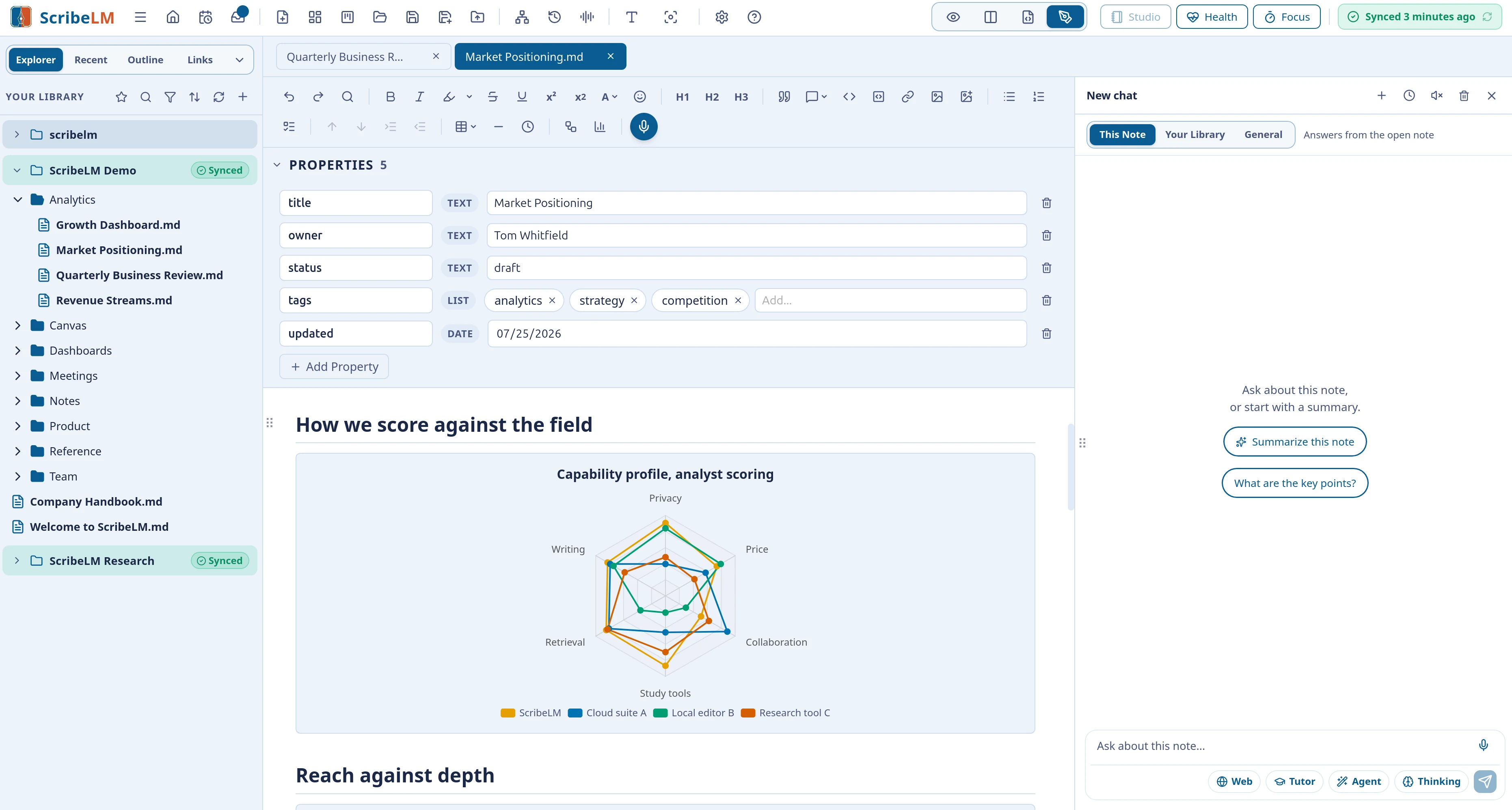Viewport: 1512px width, 810px height.
Task: Collapse the PROPERTIES section
Action: tap(277, 165)
